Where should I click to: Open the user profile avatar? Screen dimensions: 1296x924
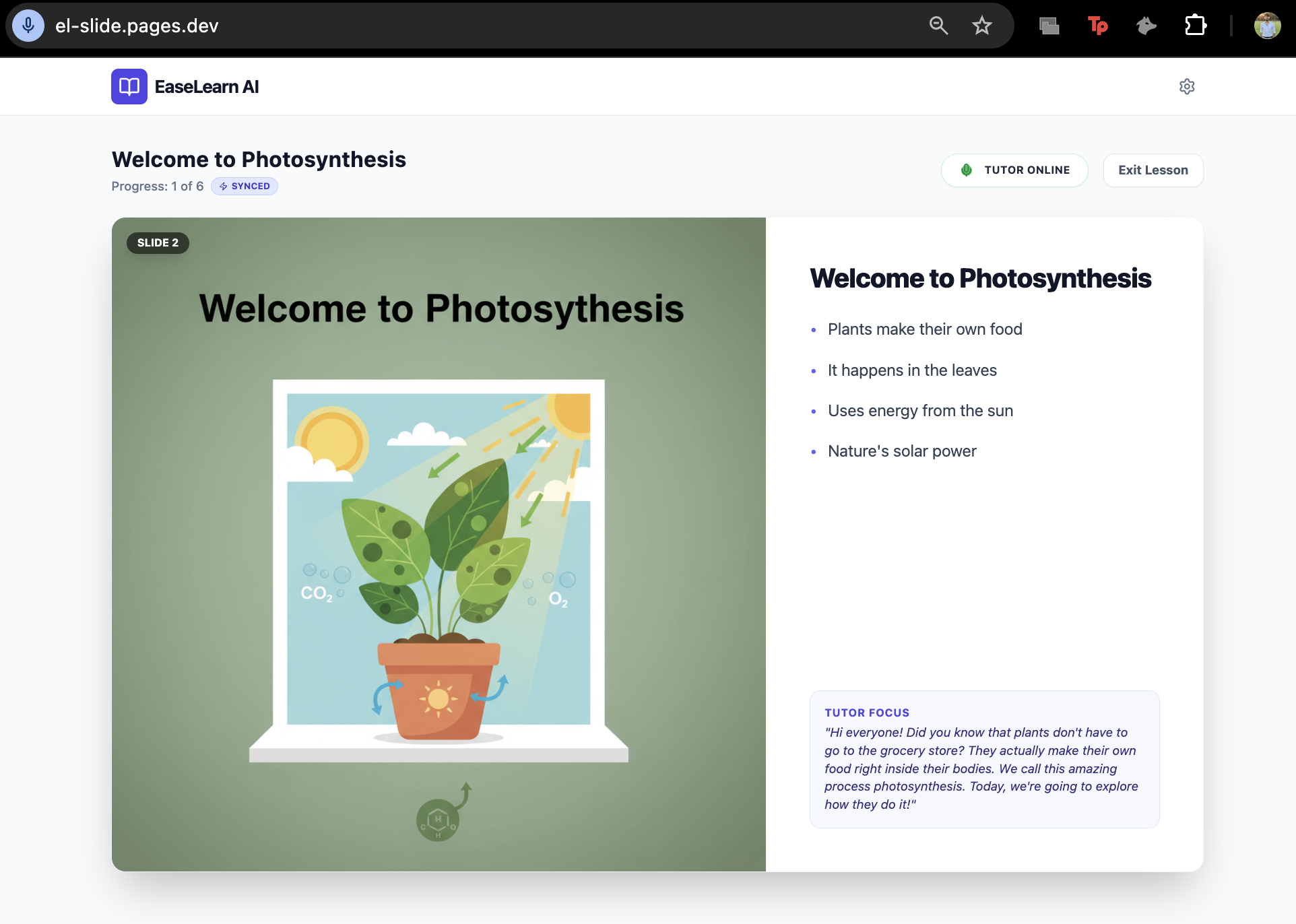(x=1267, y=26)
